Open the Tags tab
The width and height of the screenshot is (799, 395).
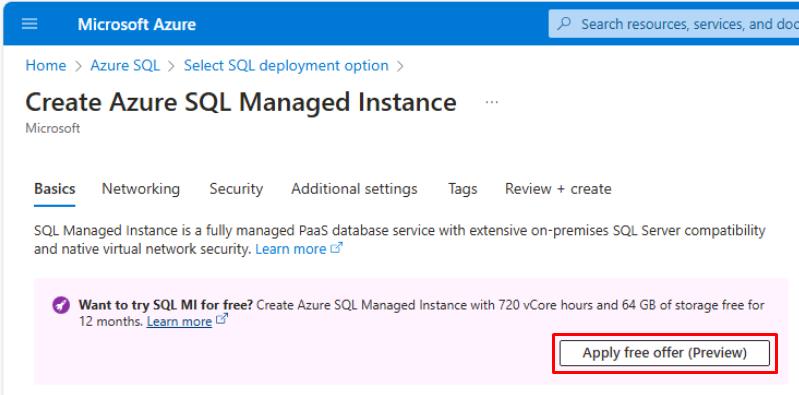click(463, 189)
